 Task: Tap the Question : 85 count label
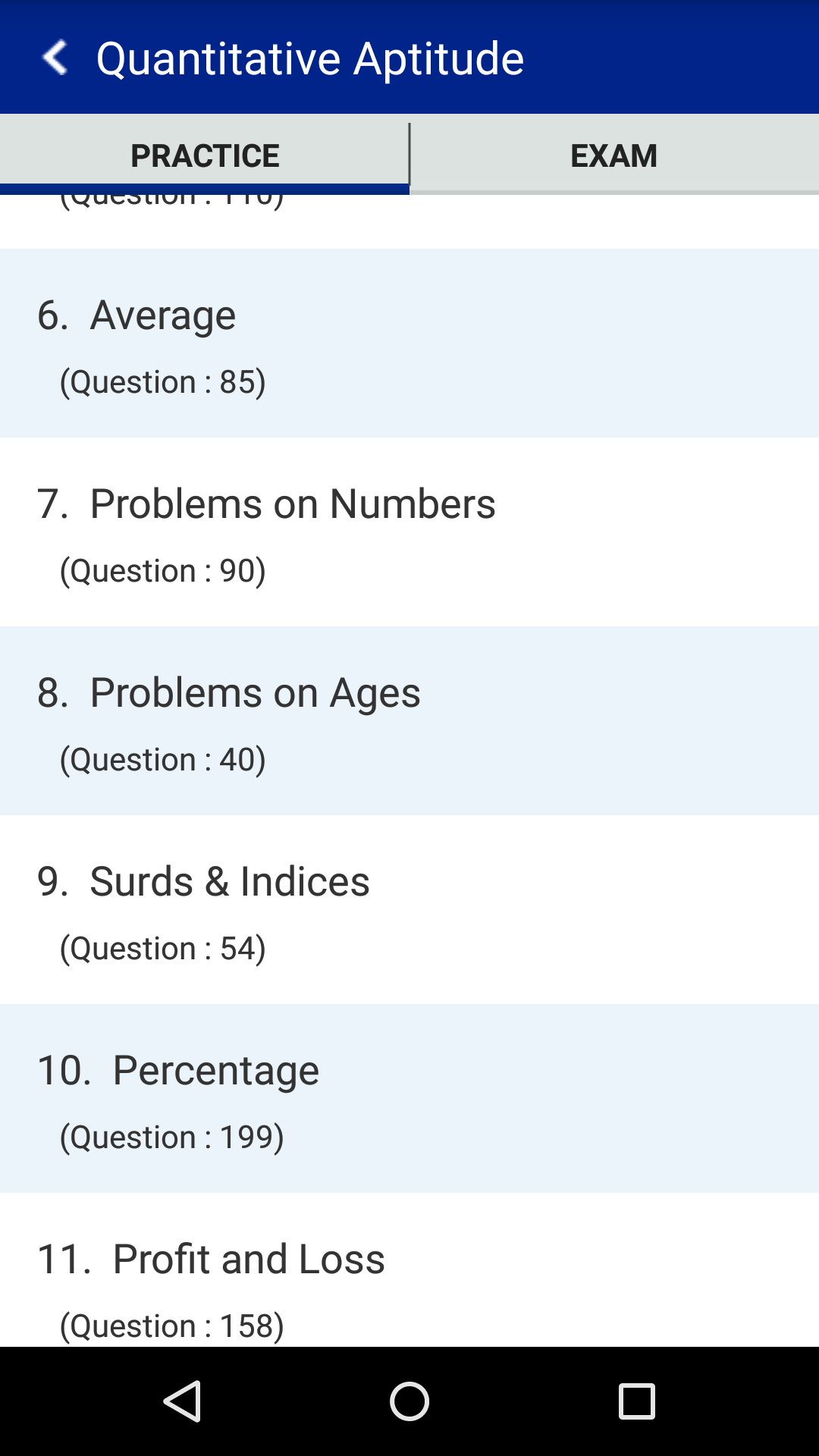[163, 381]
